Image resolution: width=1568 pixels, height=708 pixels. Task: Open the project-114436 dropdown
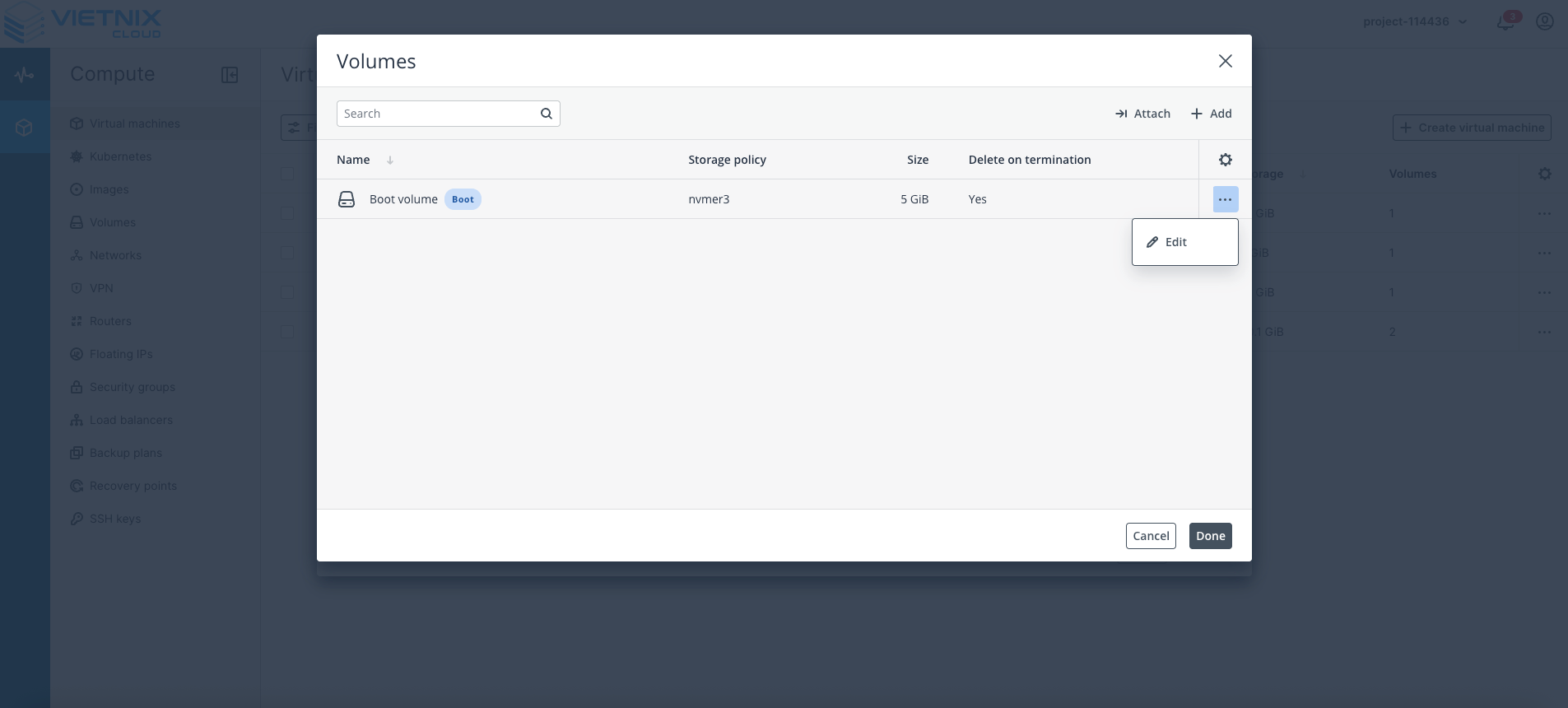(x=1415, y=21)
